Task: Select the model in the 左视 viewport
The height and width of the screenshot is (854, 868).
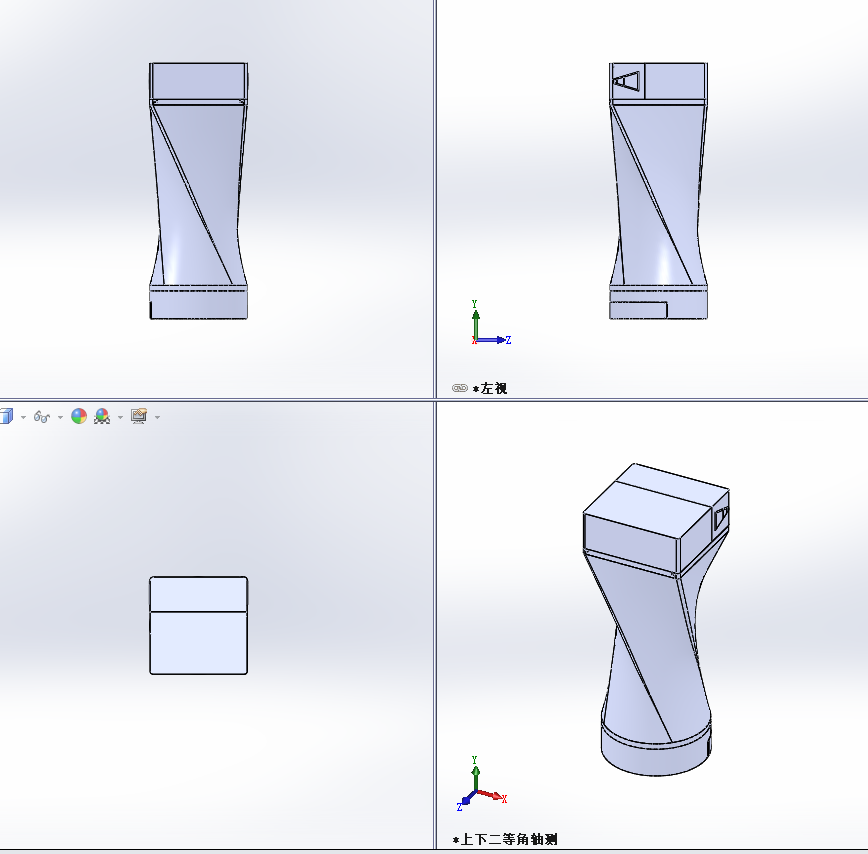Action: (x=658, y=191)
